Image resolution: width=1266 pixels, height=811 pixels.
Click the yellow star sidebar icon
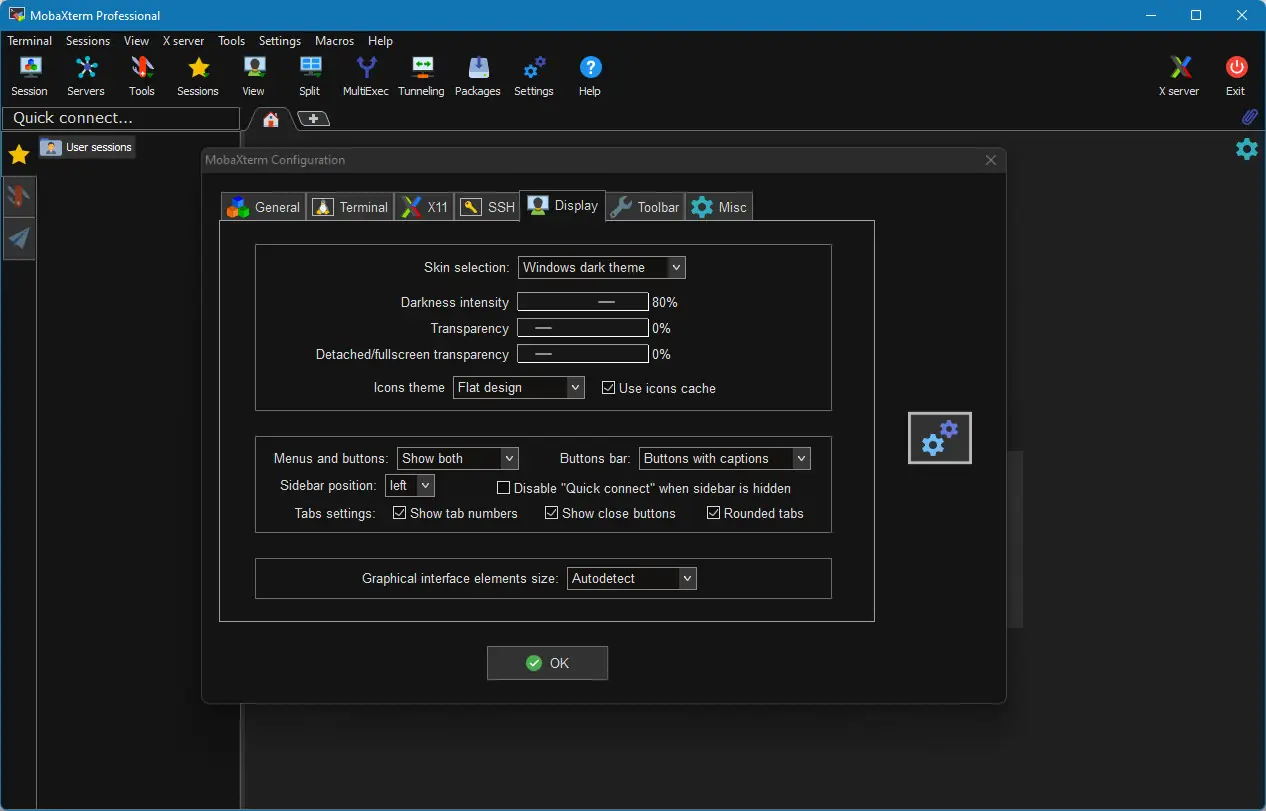tap(19, 154)
